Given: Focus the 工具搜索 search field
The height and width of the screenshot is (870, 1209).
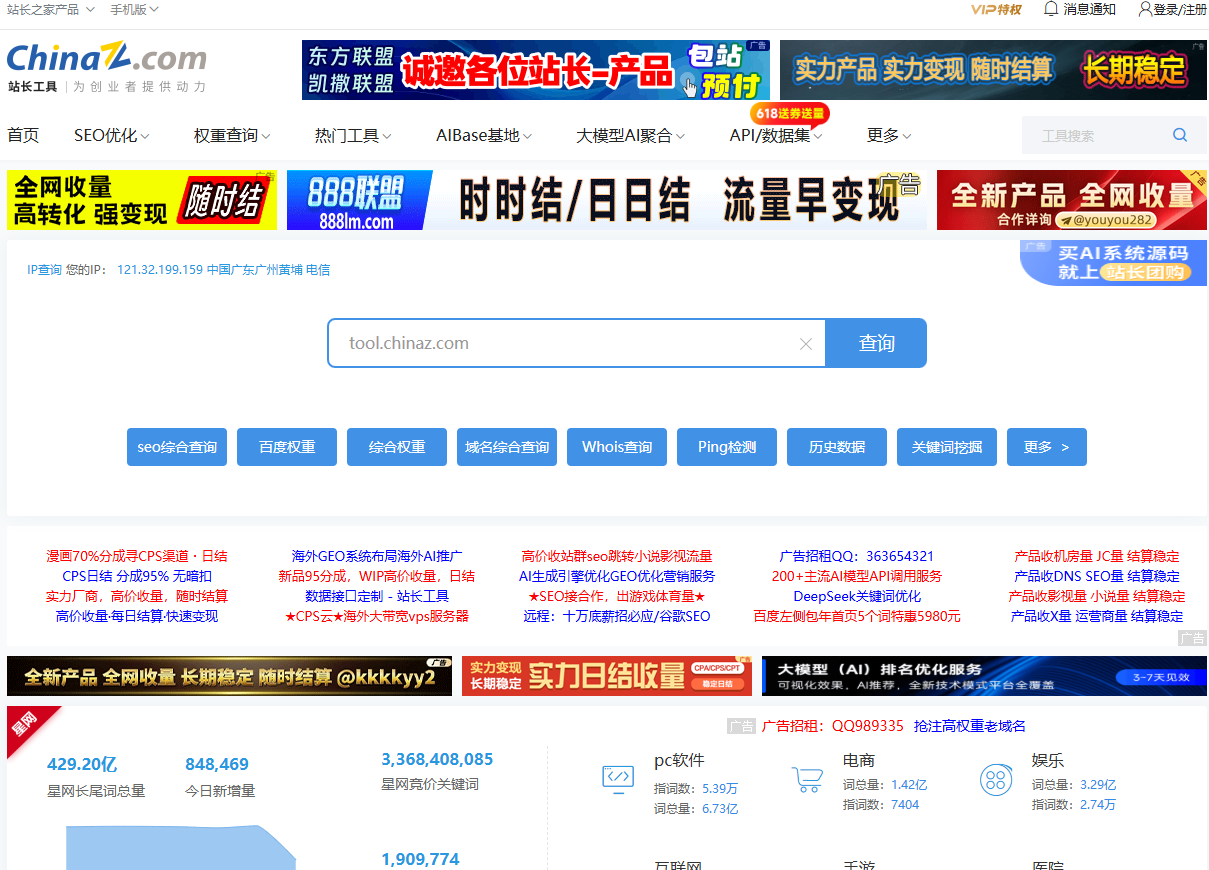Looking at the screenshot, I should coord(1095,135).
